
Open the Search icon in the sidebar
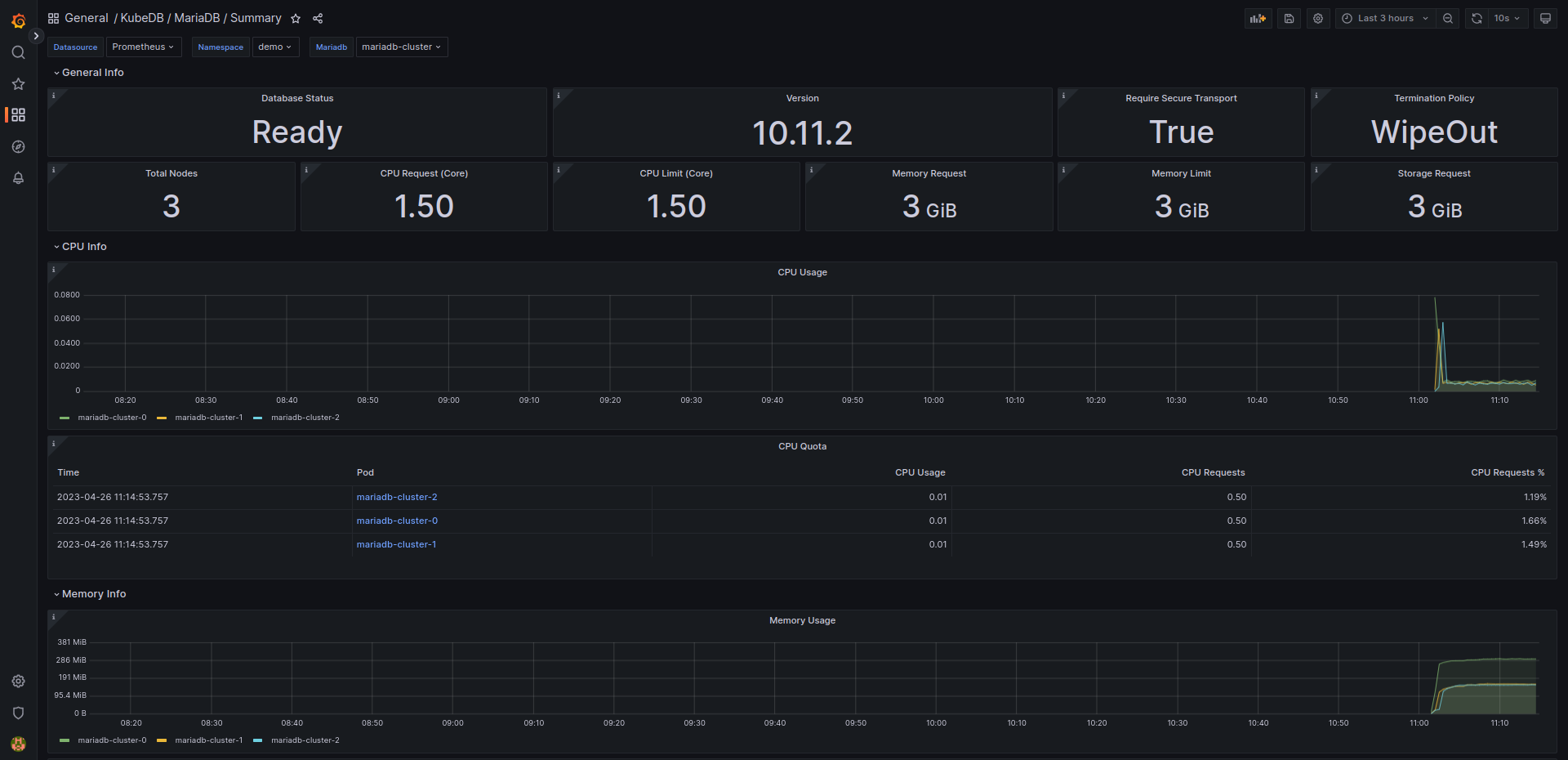tap(18, 51)
